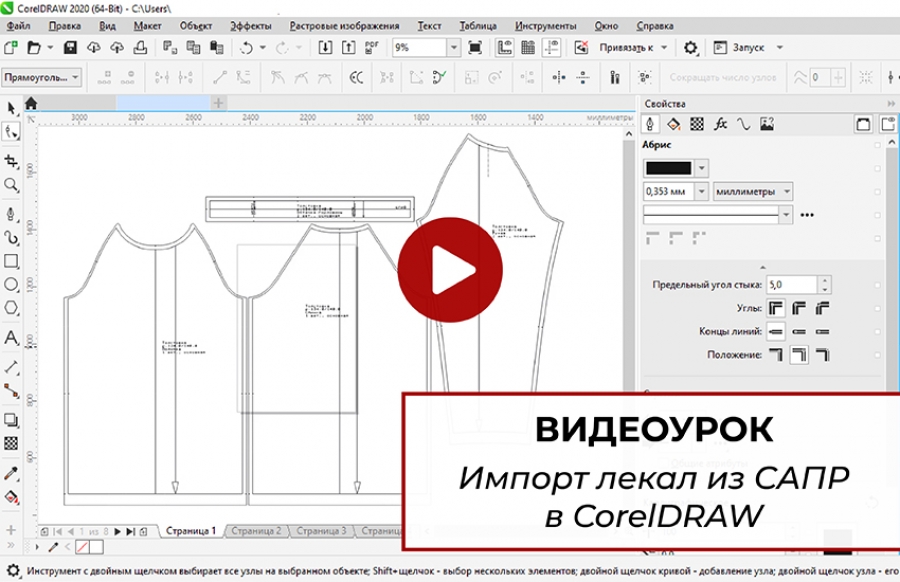Select the round corners option
This screenshot has height=582, width=900.
(799, 309)
